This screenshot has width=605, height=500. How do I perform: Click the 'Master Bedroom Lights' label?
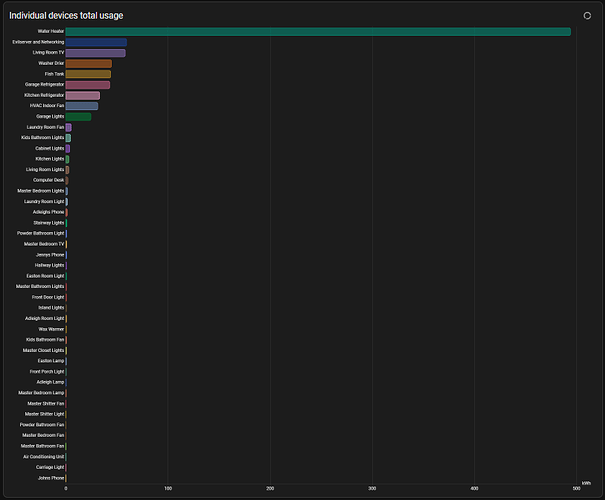(41, 191)
